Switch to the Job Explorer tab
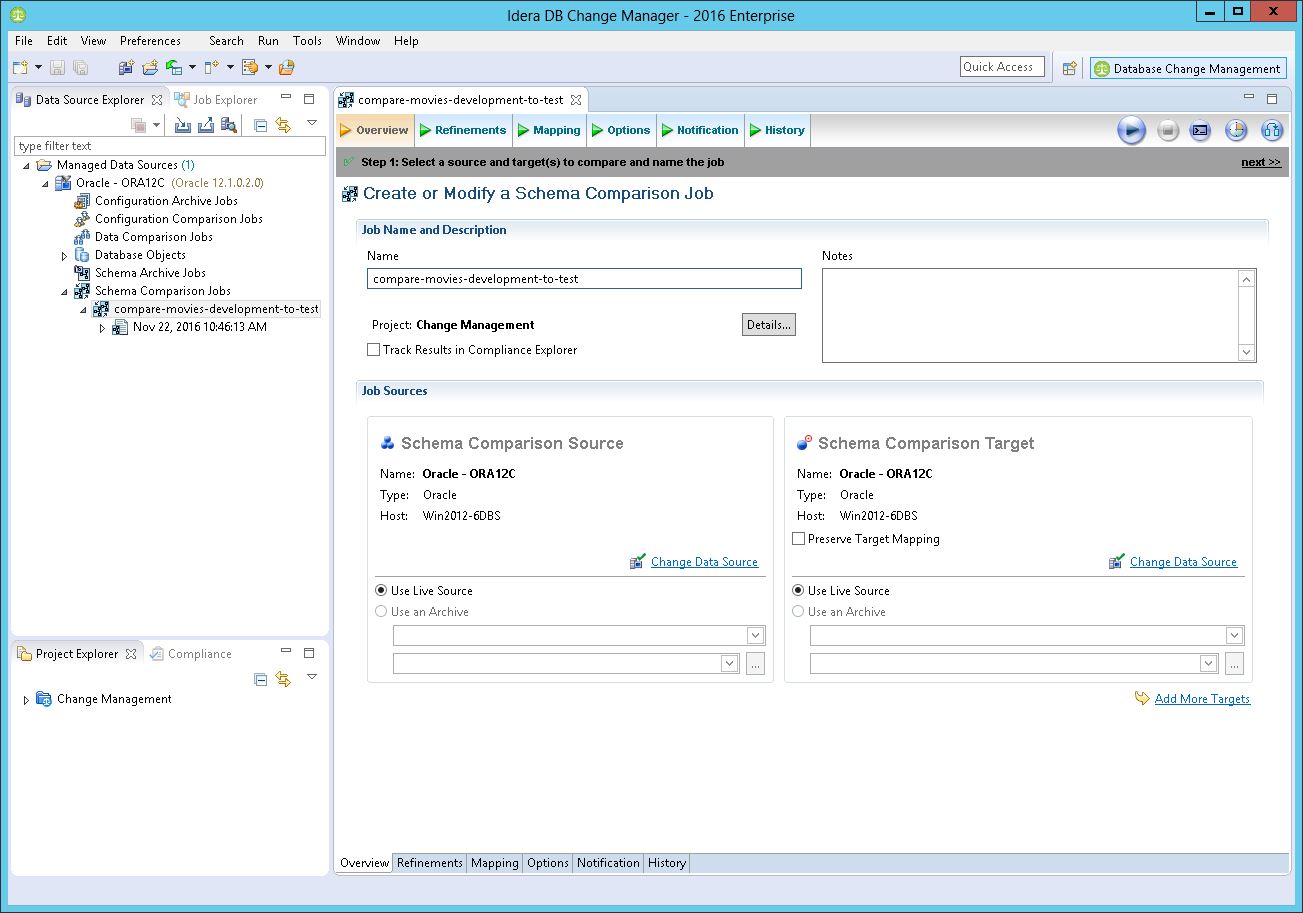 point(216,100)
